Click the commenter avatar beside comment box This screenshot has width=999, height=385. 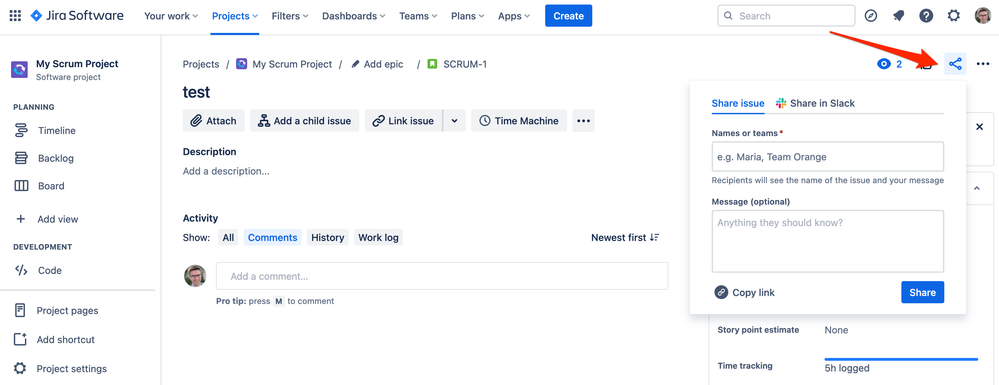click(x=195, y=276)
